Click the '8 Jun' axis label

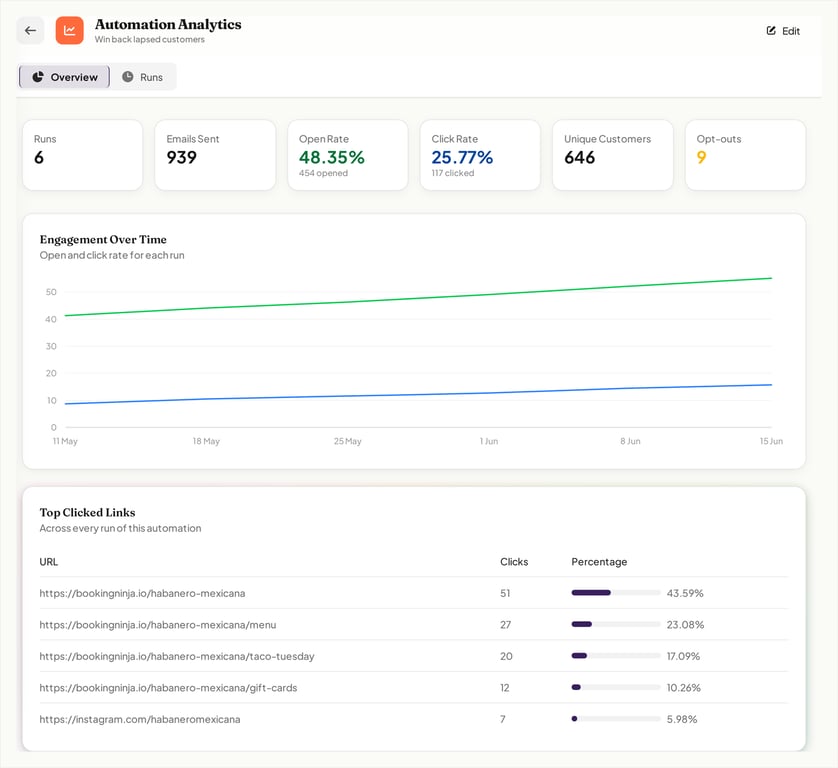click(x=630, y=441)
